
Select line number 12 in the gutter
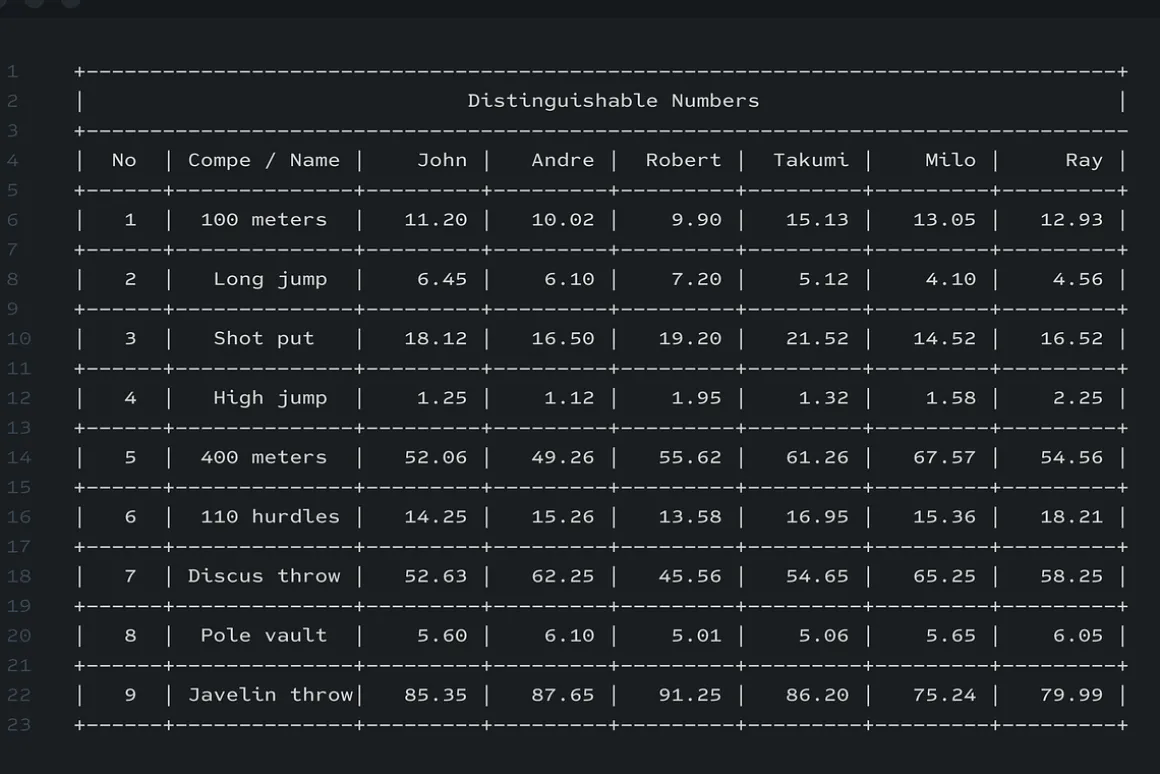18,398
